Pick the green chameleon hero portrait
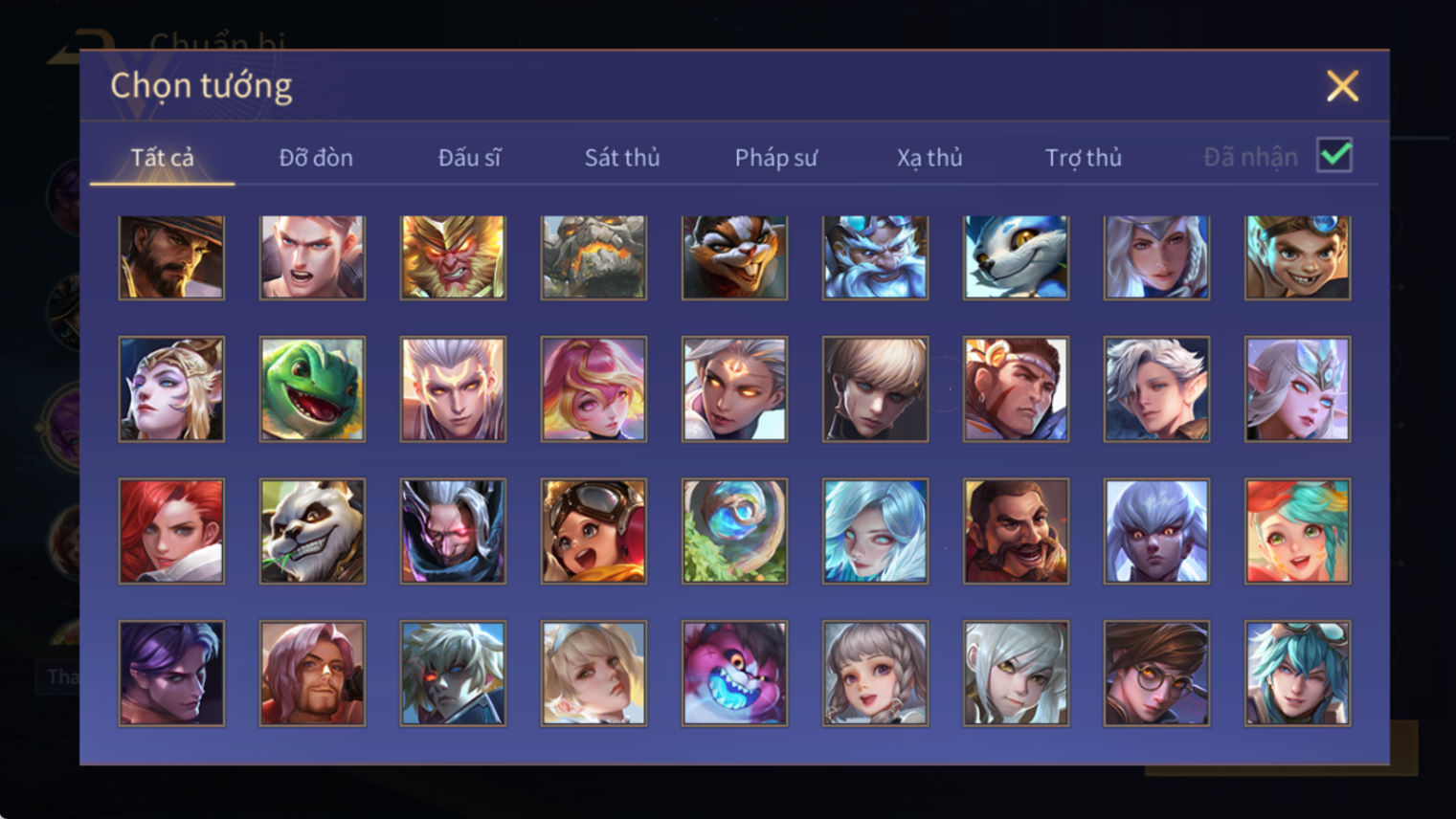The width and height of the screenshot is (1456, 819). (x=312, y=388)
